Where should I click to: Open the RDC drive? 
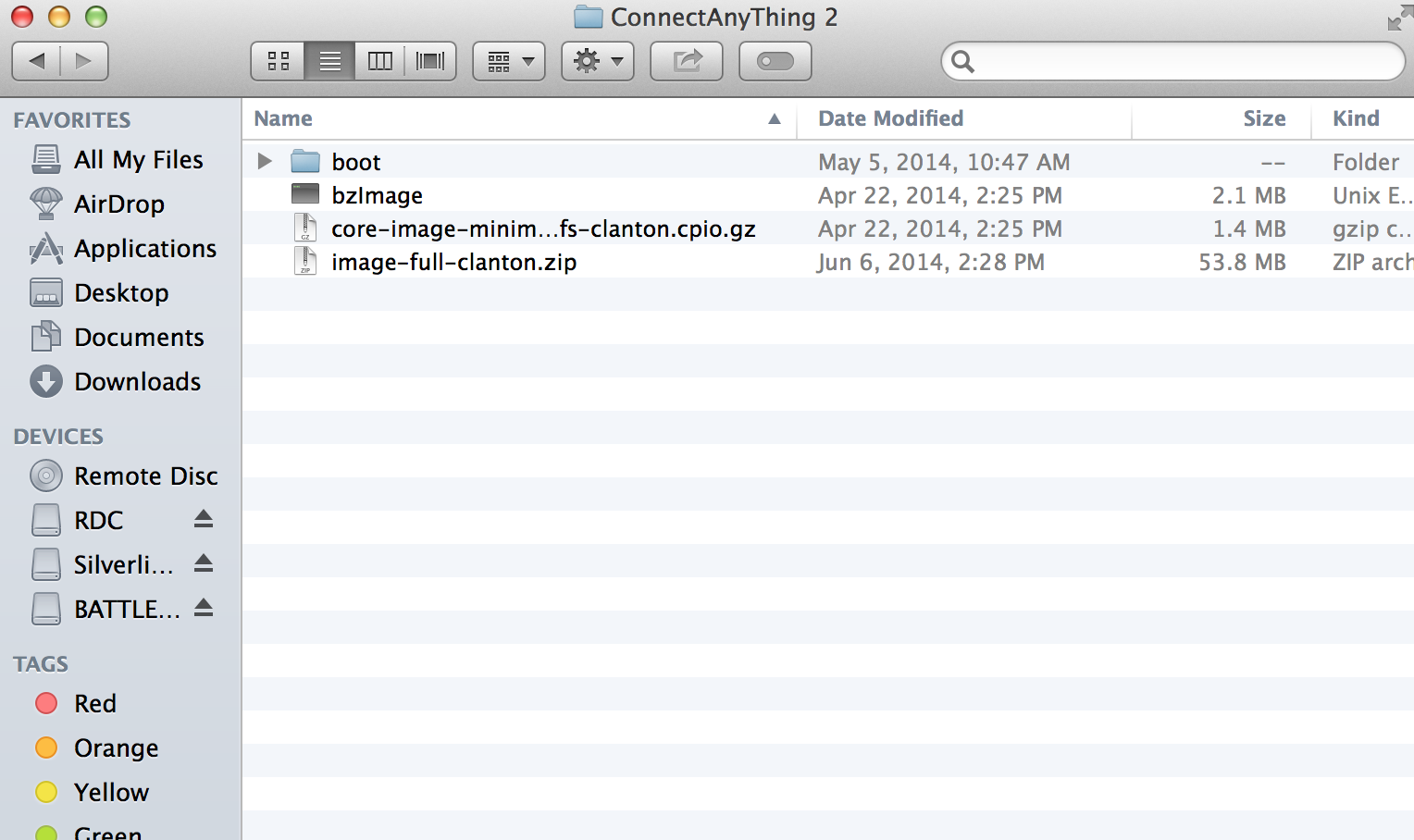click(99, 520)
